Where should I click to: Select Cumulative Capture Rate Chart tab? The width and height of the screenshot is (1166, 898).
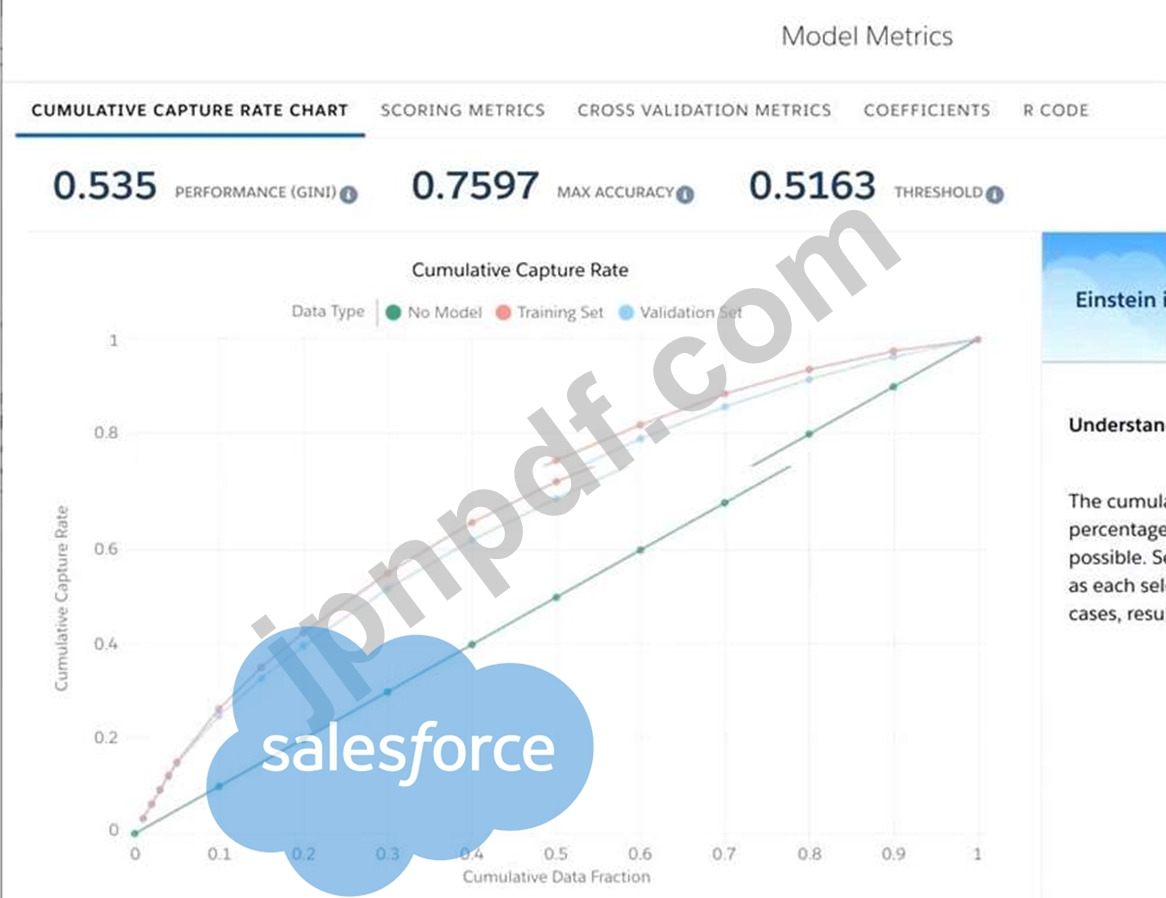[x=190, y=110]
